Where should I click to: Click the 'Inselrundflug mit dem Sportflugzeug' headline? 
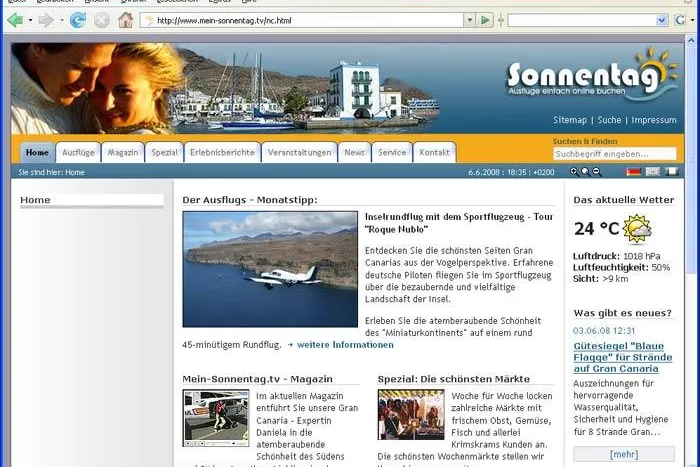coord(459,223)
